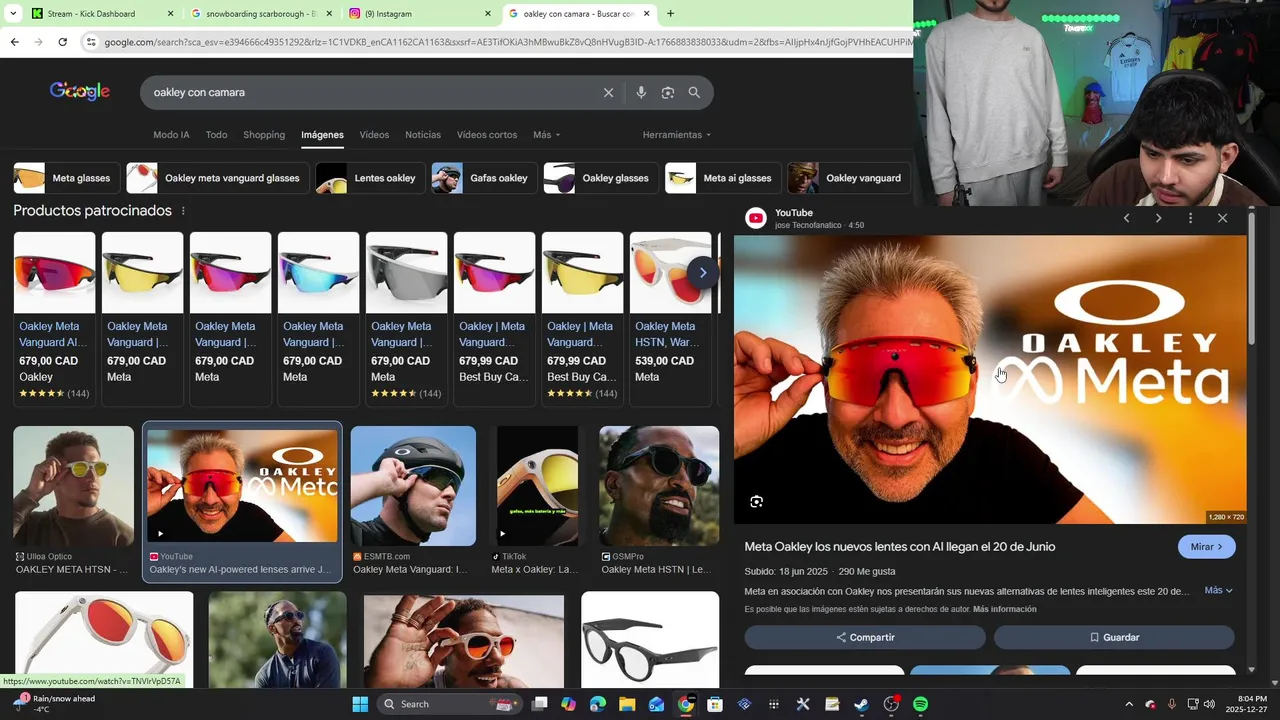This screenshot has width=1280, height=720.
Task: Open Steam from the taskbar
Action: pyautogui.click(x=861, y=704)
